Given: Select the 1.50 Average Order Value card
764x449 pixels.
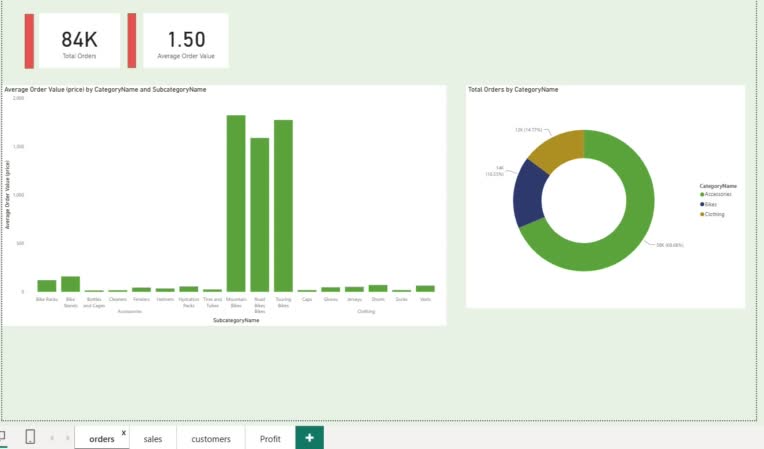Looking at the screenshot, I should click(x=186, y=41).
